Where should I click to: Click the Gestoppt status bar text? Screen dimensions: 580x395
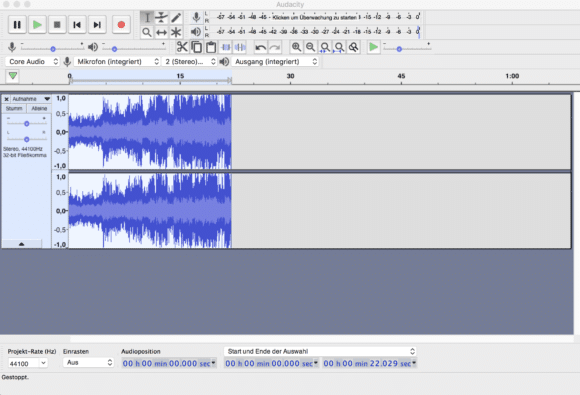pyautogui.click(x=15, y=377)
